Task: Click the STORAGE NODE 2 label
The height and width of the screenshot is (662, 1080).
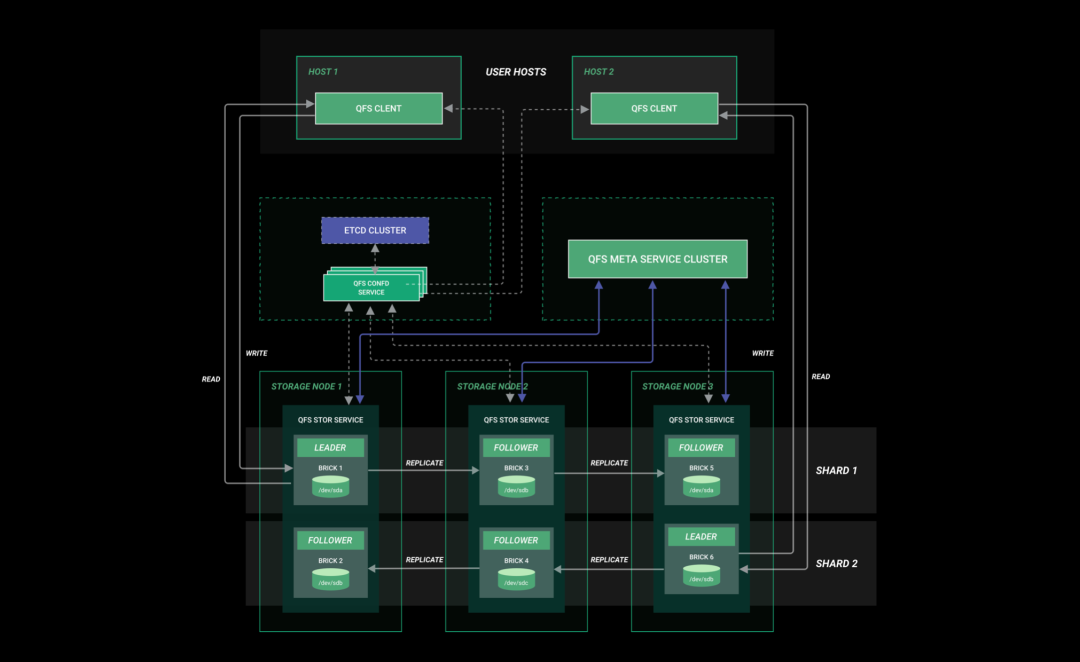Action: [492, 386]
